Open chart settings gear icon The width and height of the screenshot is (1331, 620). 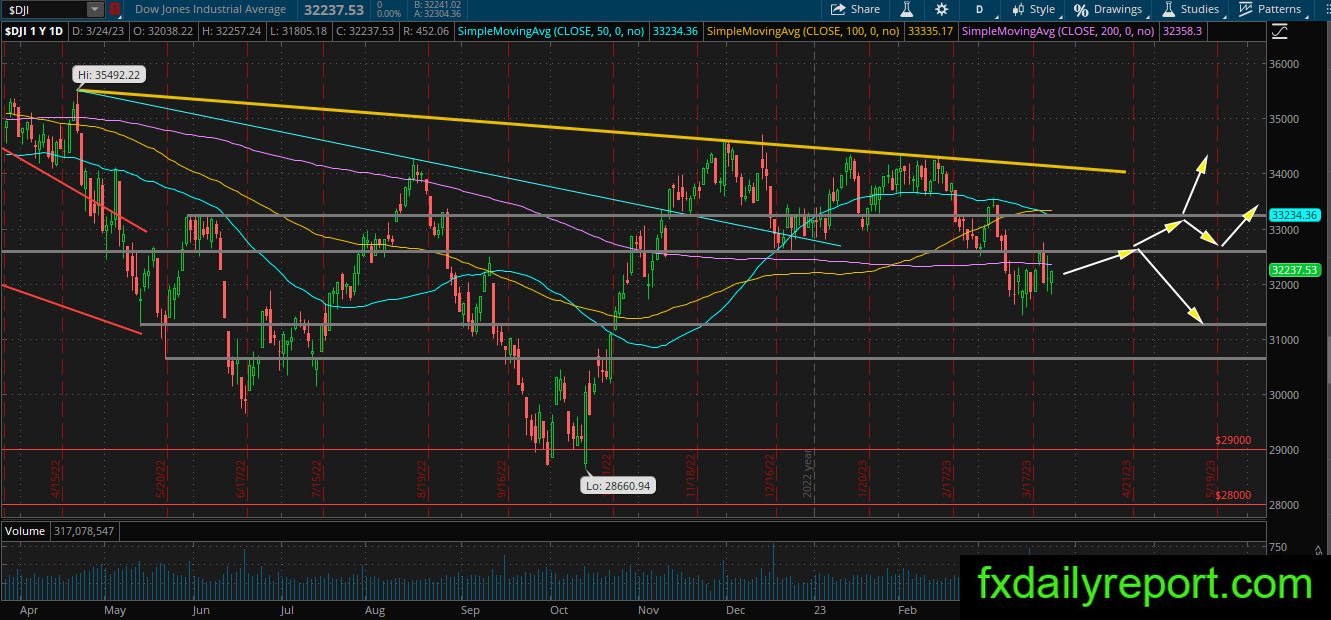click(x=942, y=9)
